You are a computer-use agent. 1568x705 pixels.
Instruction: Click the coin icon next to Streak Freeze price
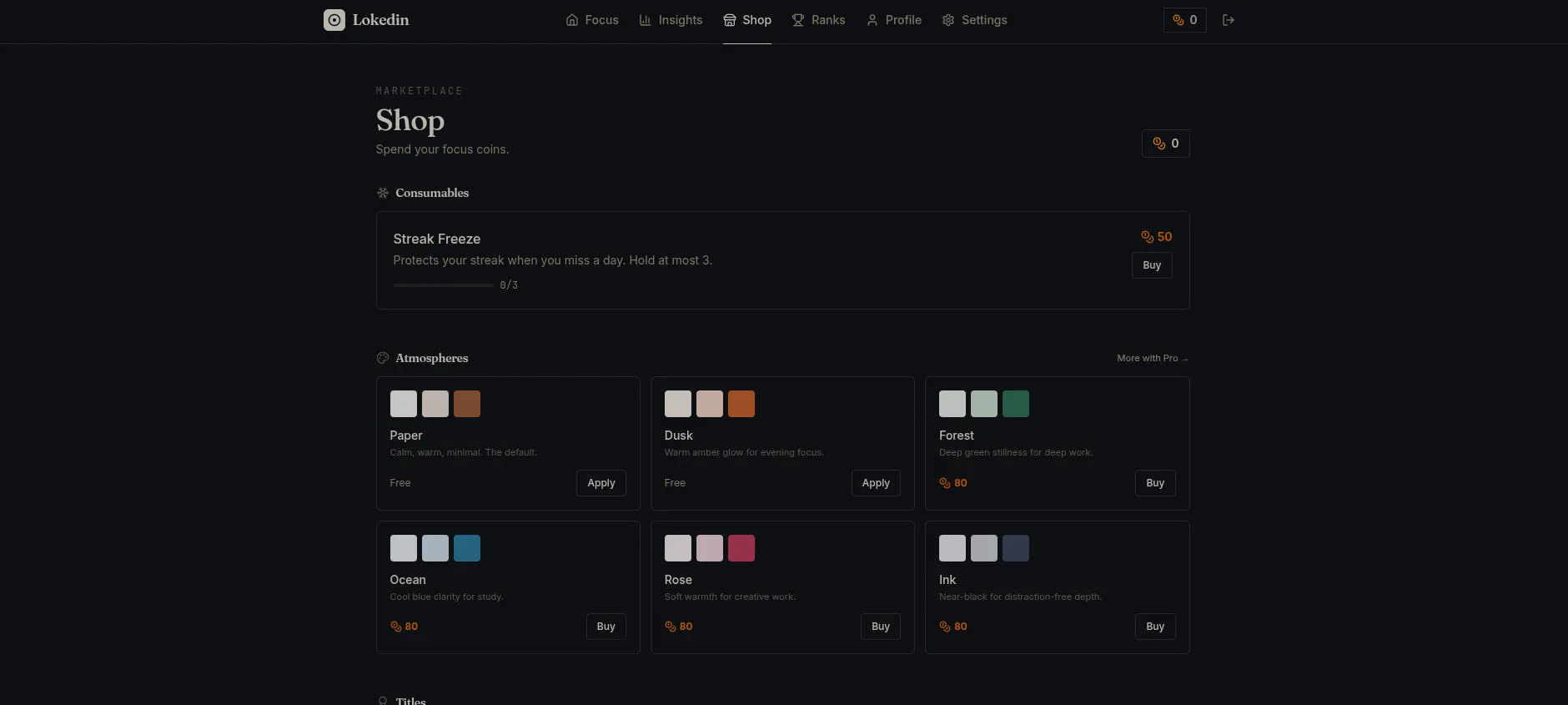[x=1148, y=237]
